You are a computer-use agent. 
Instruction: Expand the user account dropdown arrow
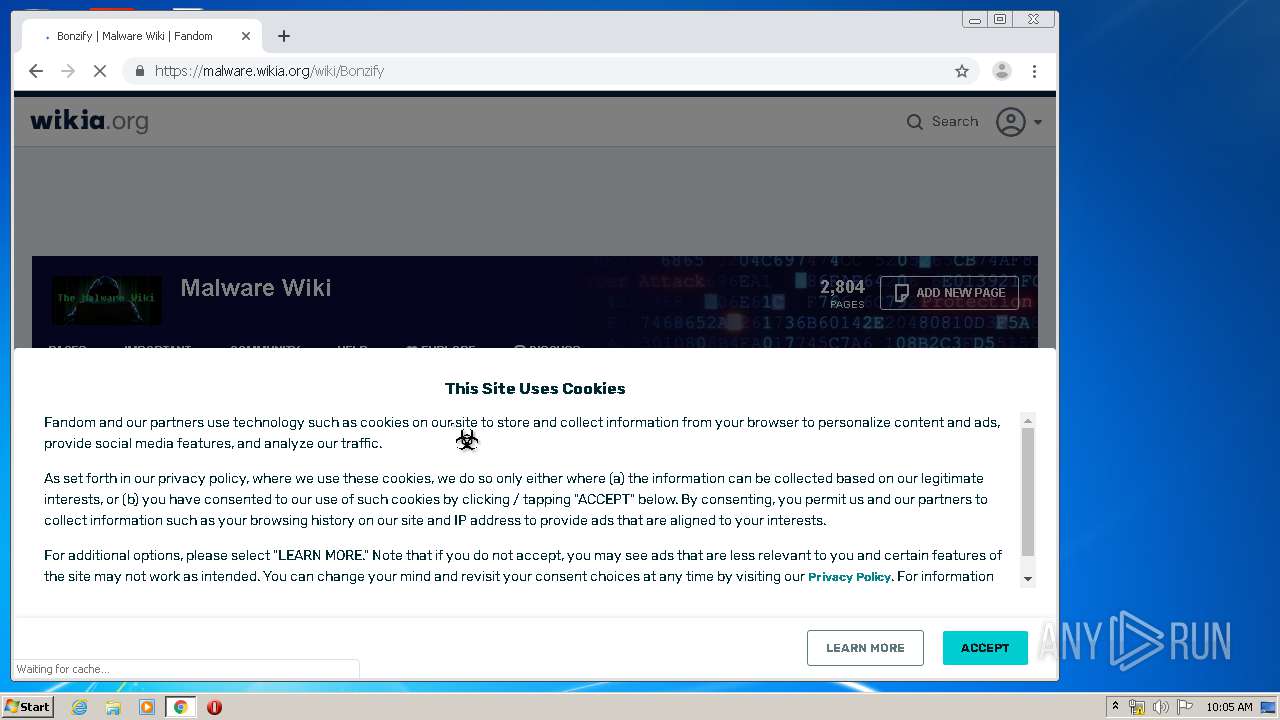pyautogui.click(x=1038, y=122)
